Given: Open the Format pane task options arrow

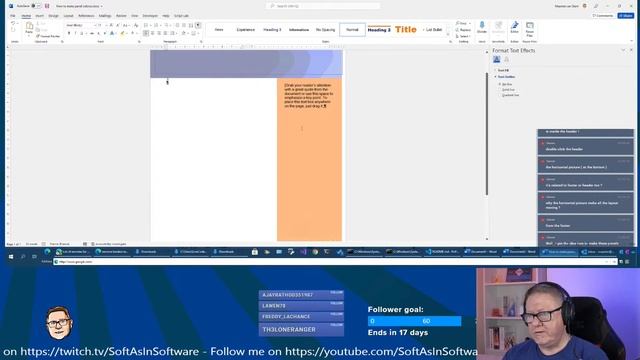Looking at the screenshot, I should point(623,50).
